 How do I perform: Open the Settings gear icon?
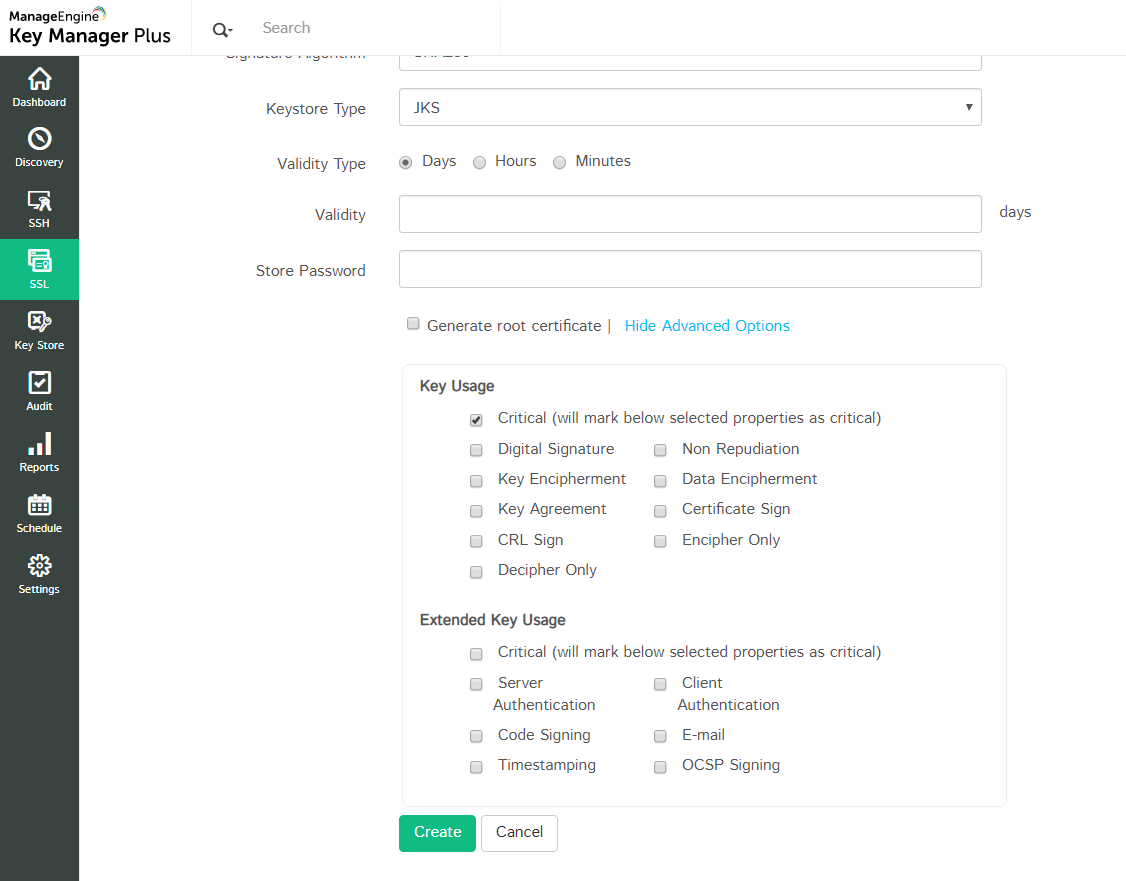point(39,566)
